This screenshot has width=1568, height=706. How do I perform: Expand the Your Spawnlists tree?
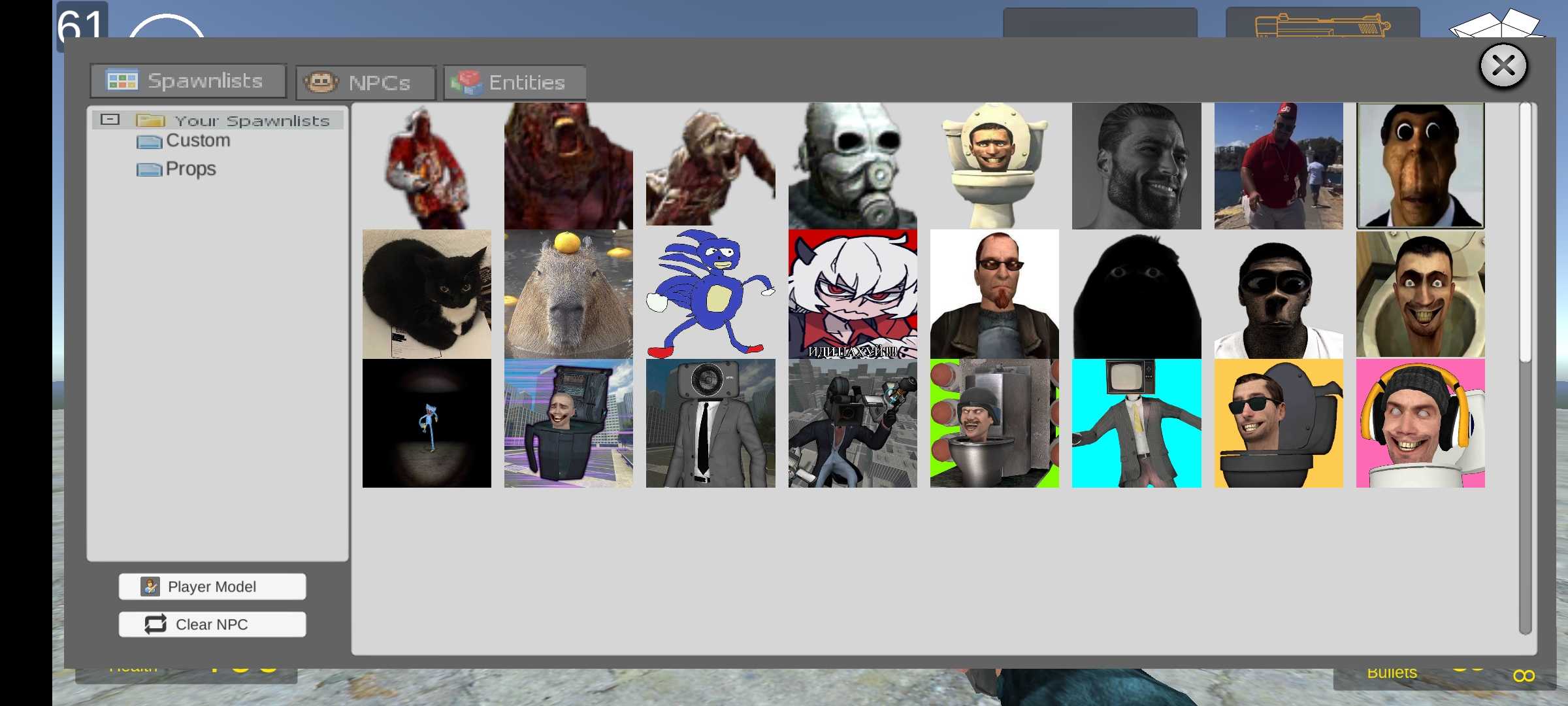click(110, 119)
